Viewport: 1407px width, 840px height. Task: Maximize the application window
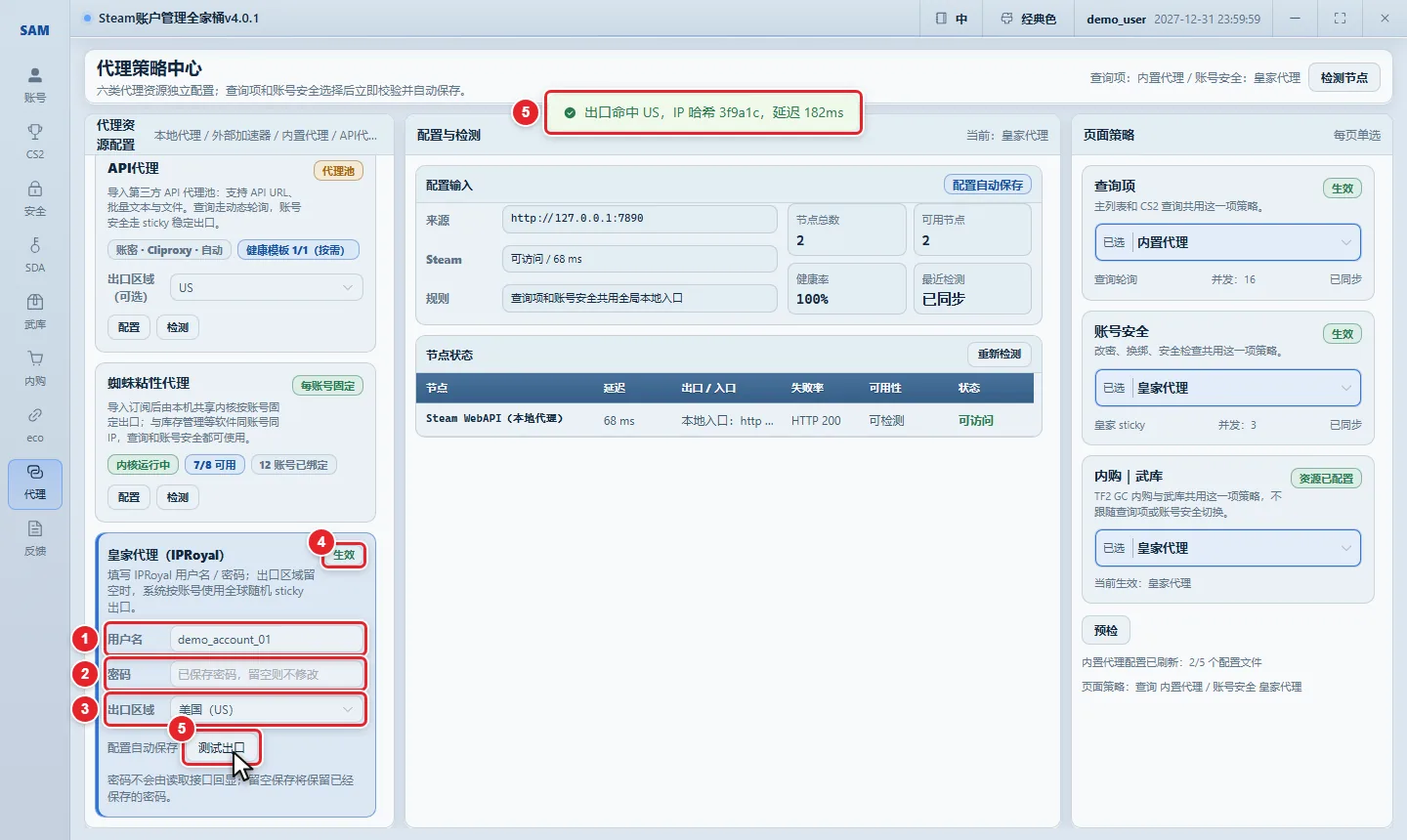coord(1340,19)
